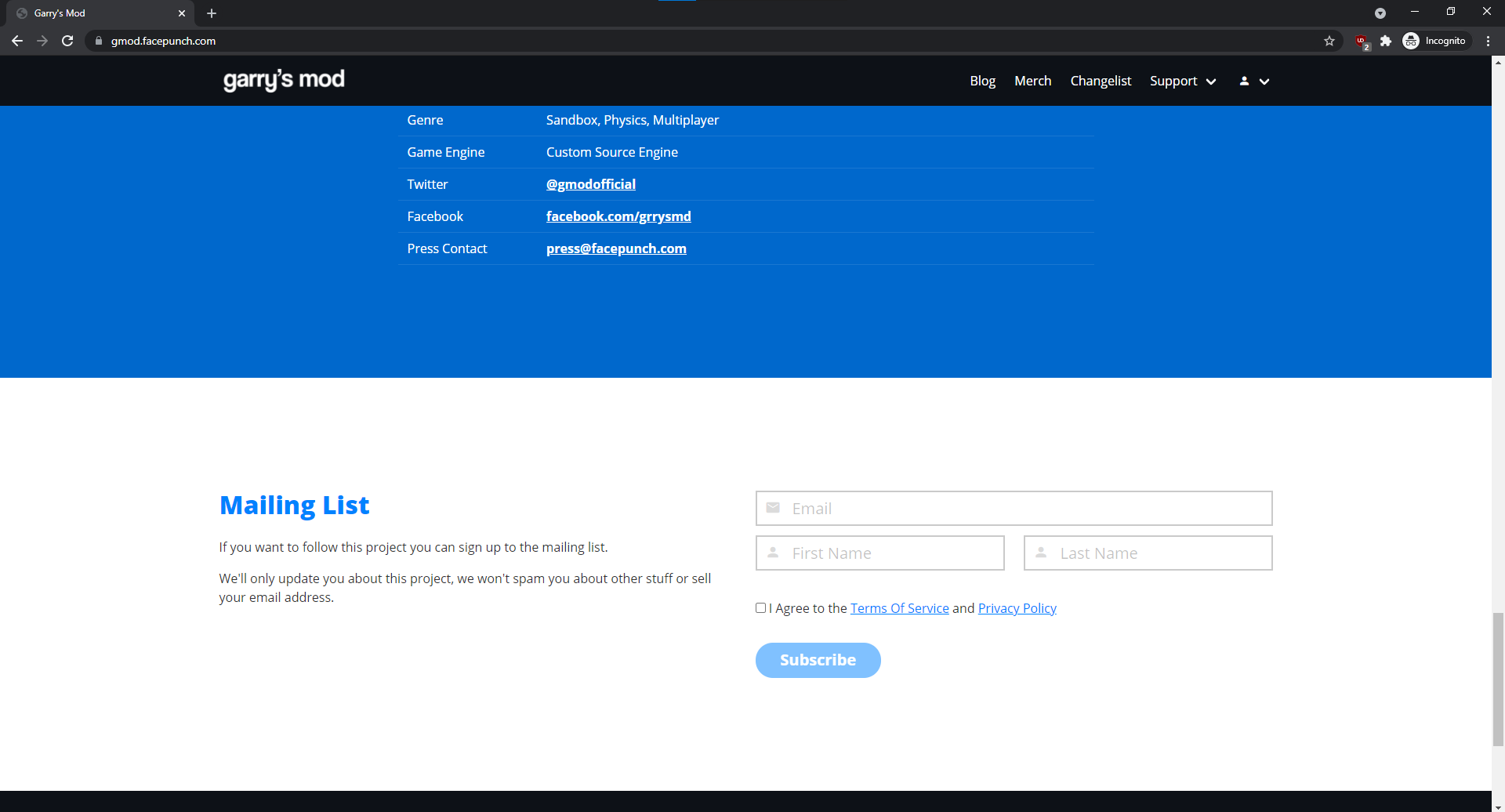
Task: Click the page vertical scrollbar thumb
Action: [x=1498, y=679]
